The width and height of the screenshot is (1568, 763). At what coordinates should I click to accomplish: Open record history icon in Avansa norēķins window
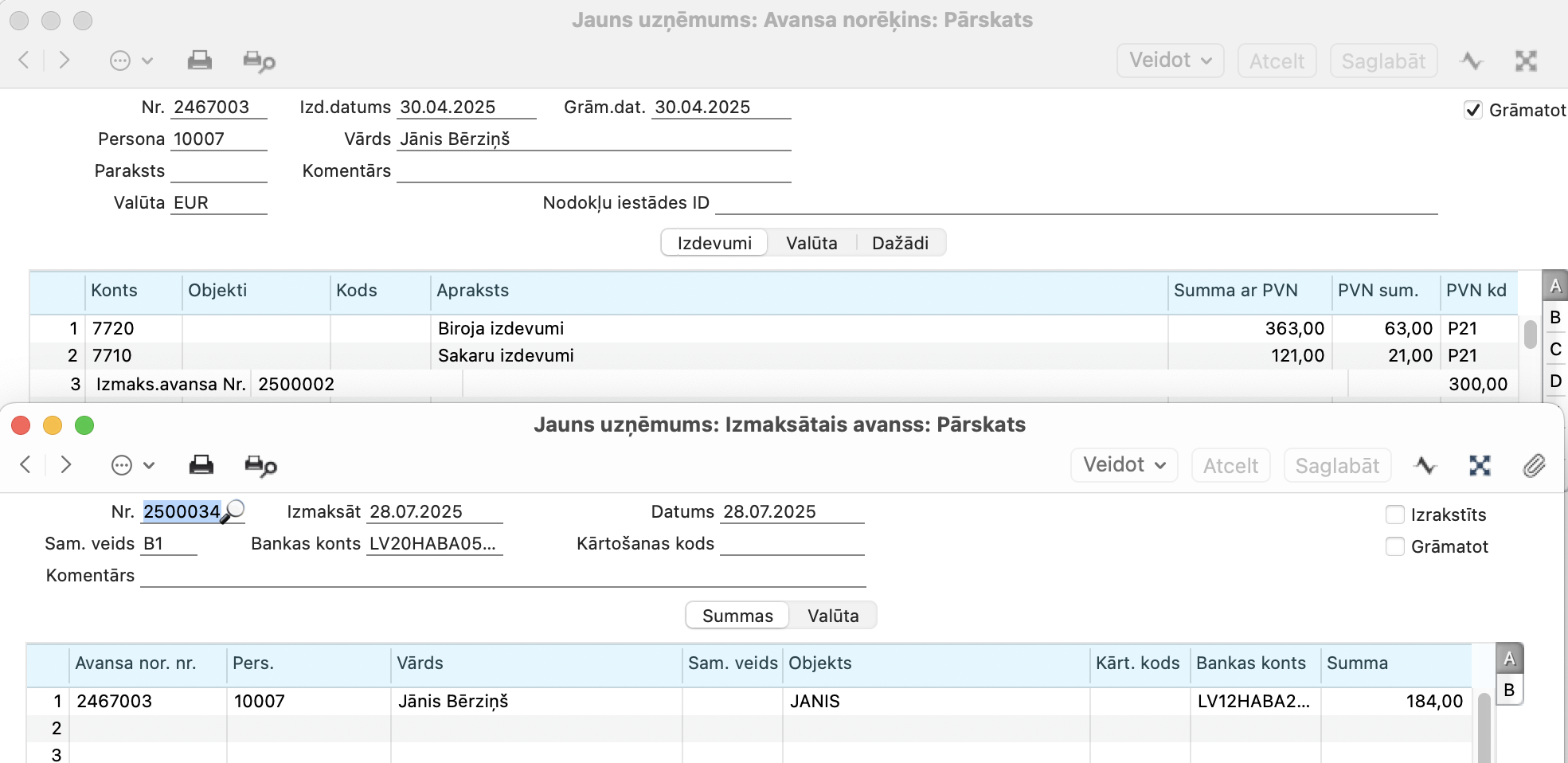point(1472,61)
